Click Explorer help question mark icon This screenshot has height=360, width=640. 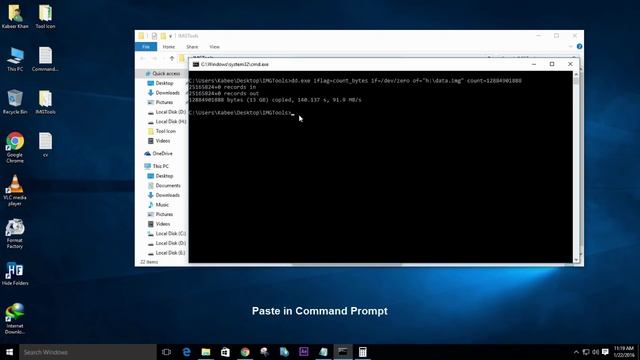(x=579, y=47)
